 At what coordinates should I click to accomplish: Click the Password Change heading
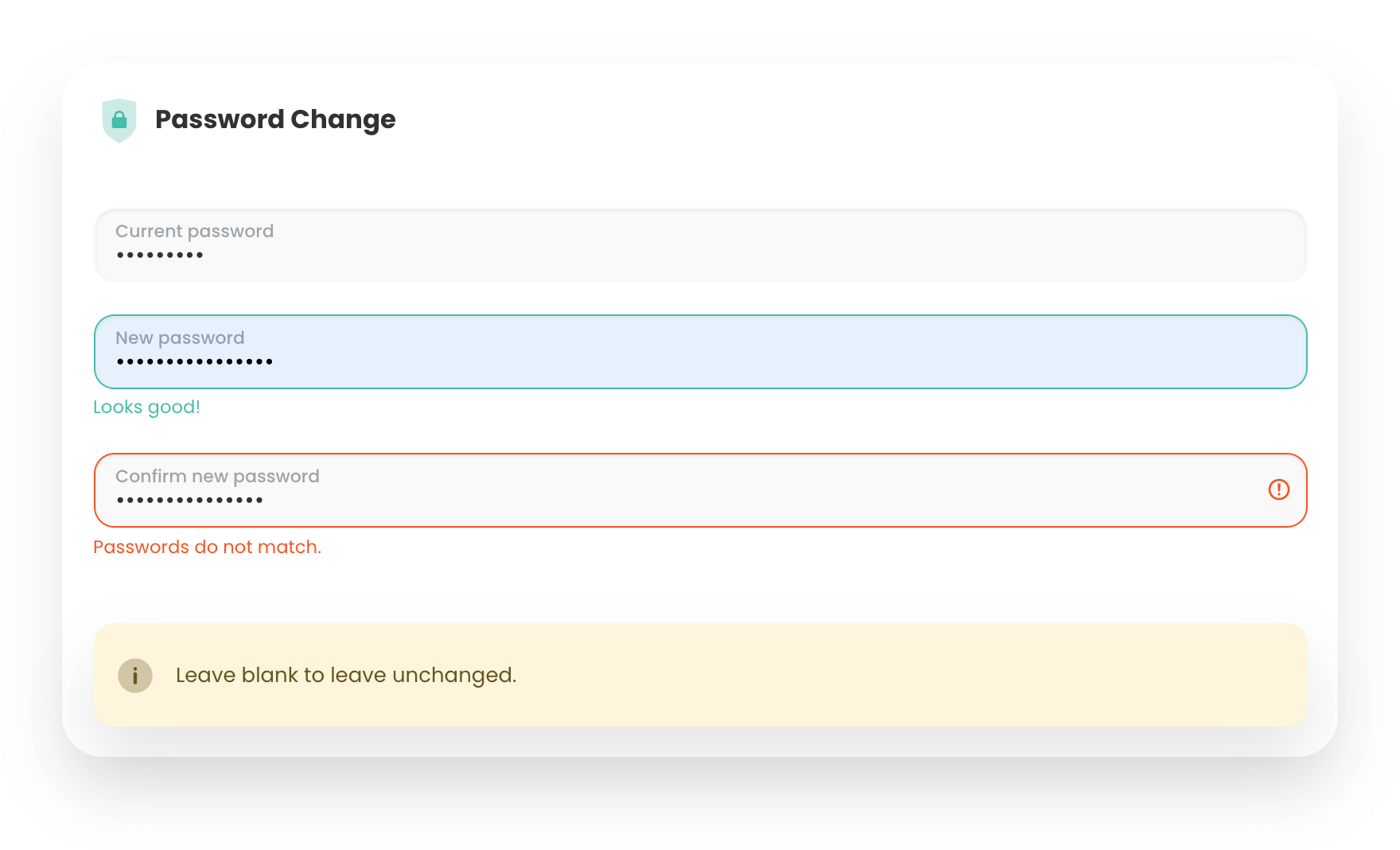click(275, 119)
